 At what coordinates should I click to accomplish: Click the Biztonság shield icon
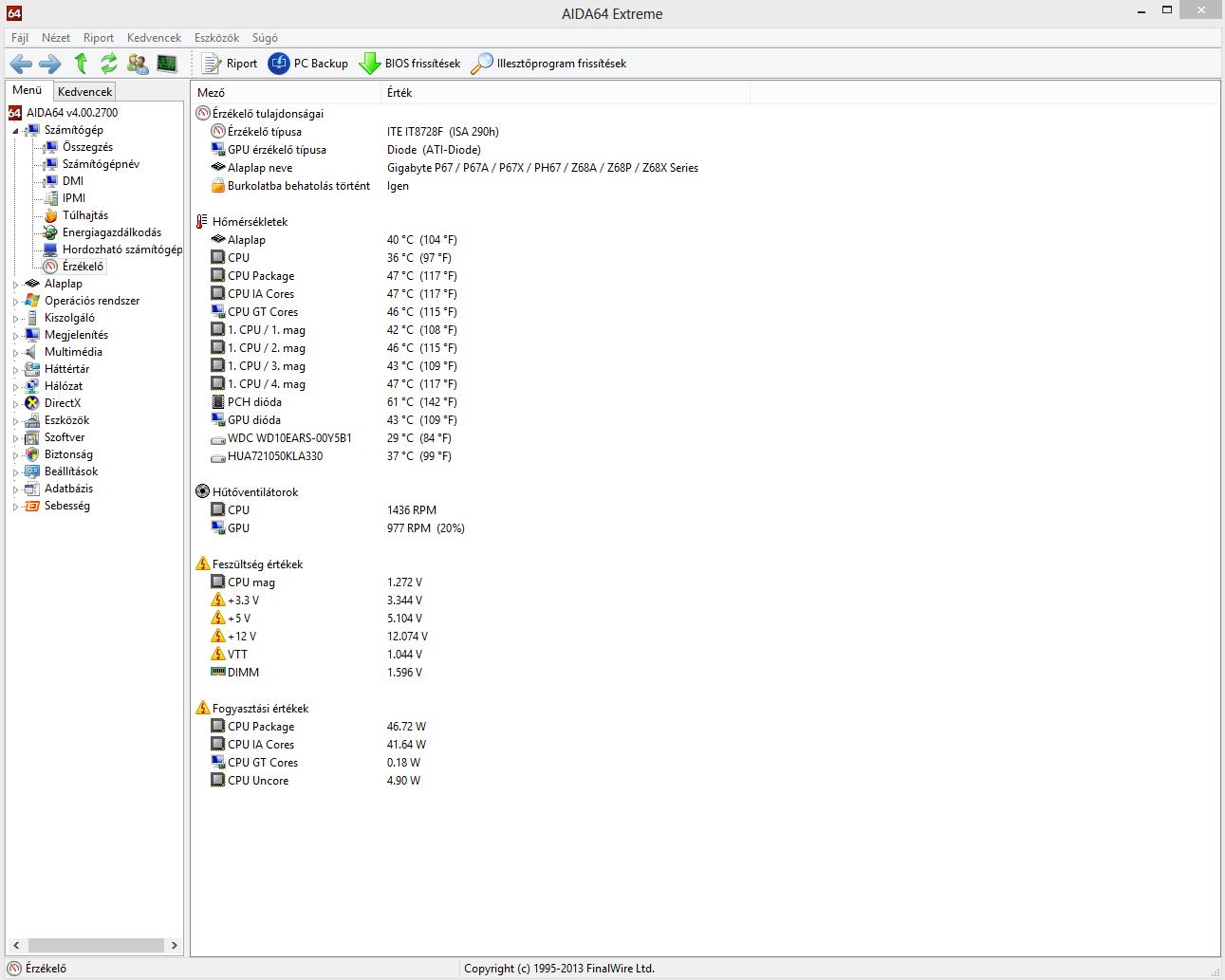pyautogui.click(x=33, y=454)
